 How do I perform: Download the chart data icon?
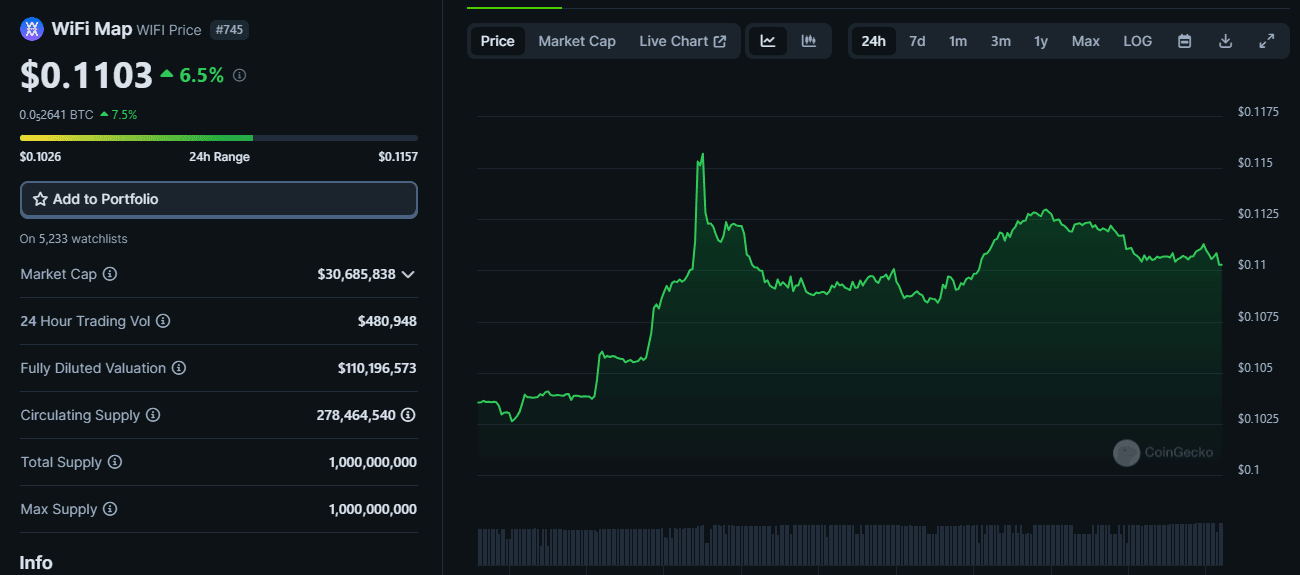coord(1225,41)
